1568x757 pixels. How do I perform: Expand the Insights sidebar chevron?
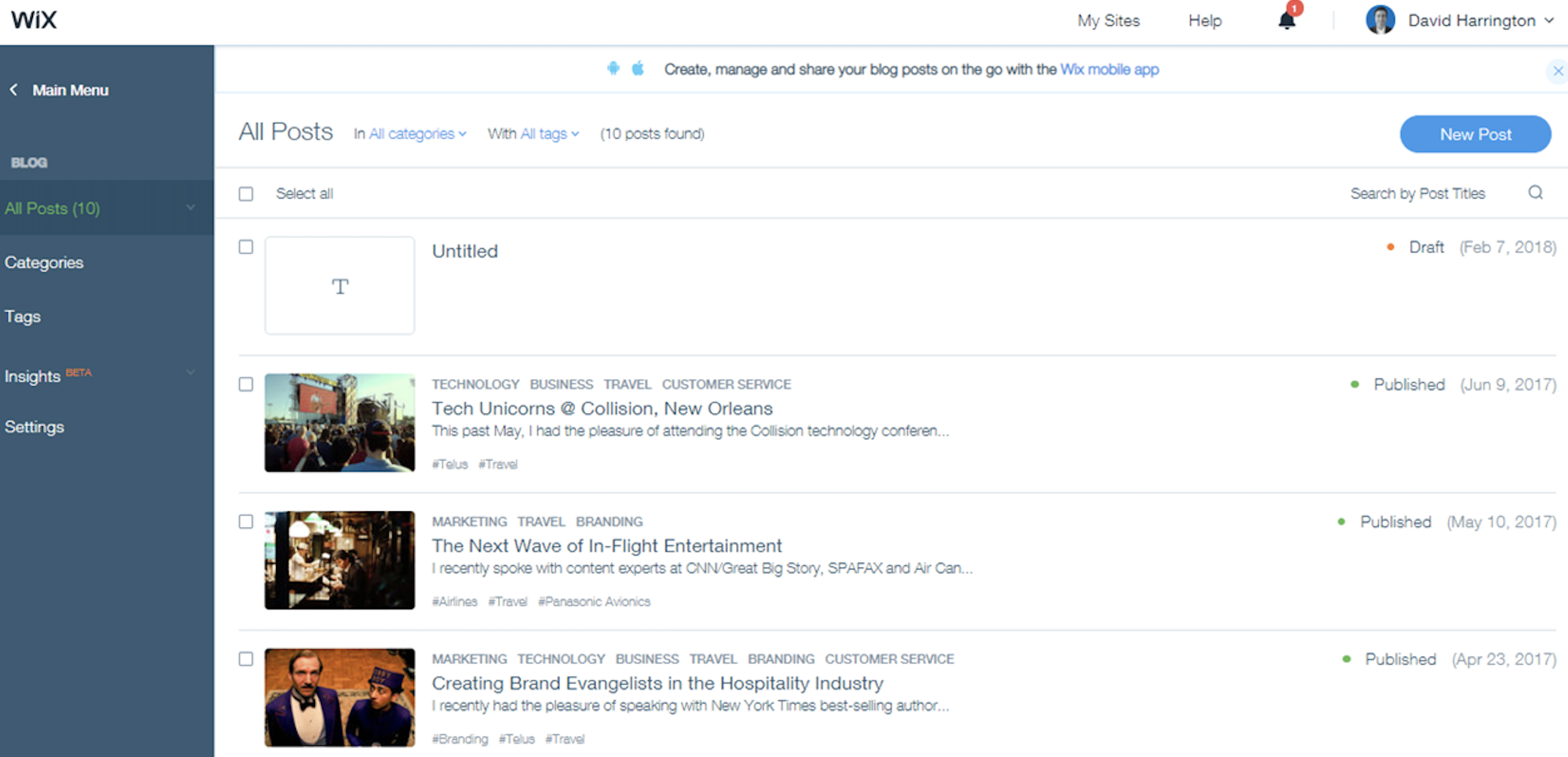(191, 372)
